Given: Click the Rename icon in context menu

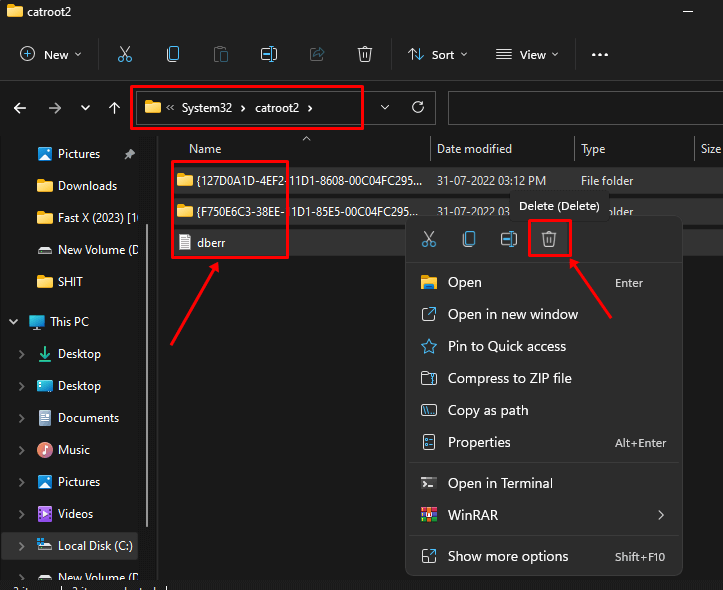Looking at the screenshot, I should pos(508,239).
